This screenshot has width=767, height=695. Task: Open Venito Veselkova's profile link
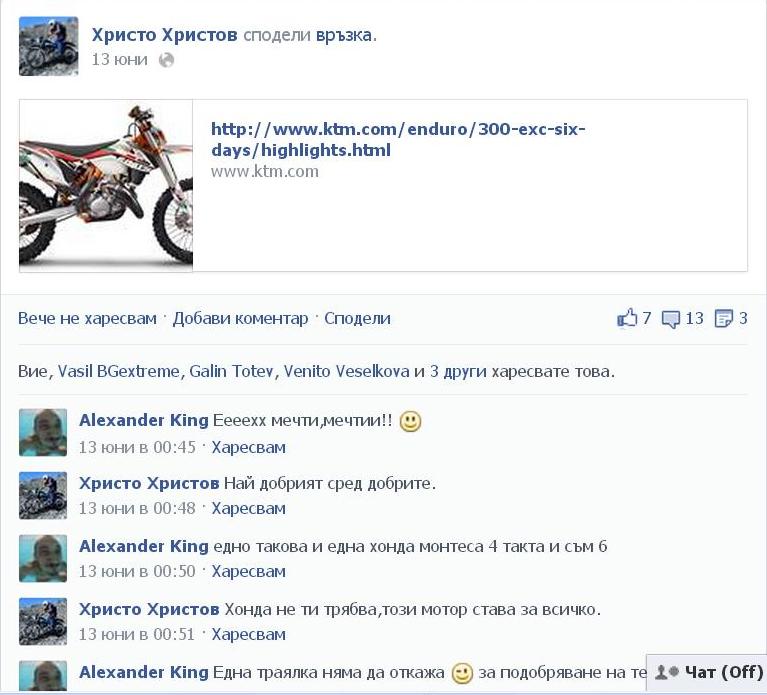346,371
